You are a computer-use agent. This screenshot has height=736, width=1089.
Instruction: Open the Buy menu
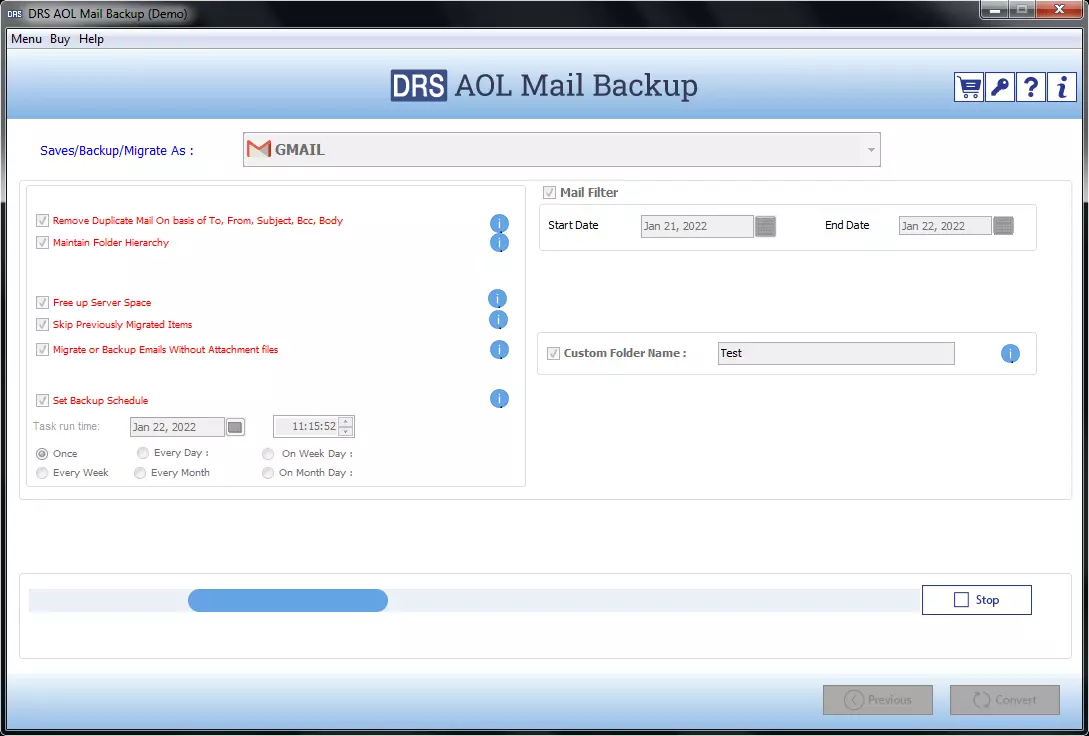click(x=60, y=39)
